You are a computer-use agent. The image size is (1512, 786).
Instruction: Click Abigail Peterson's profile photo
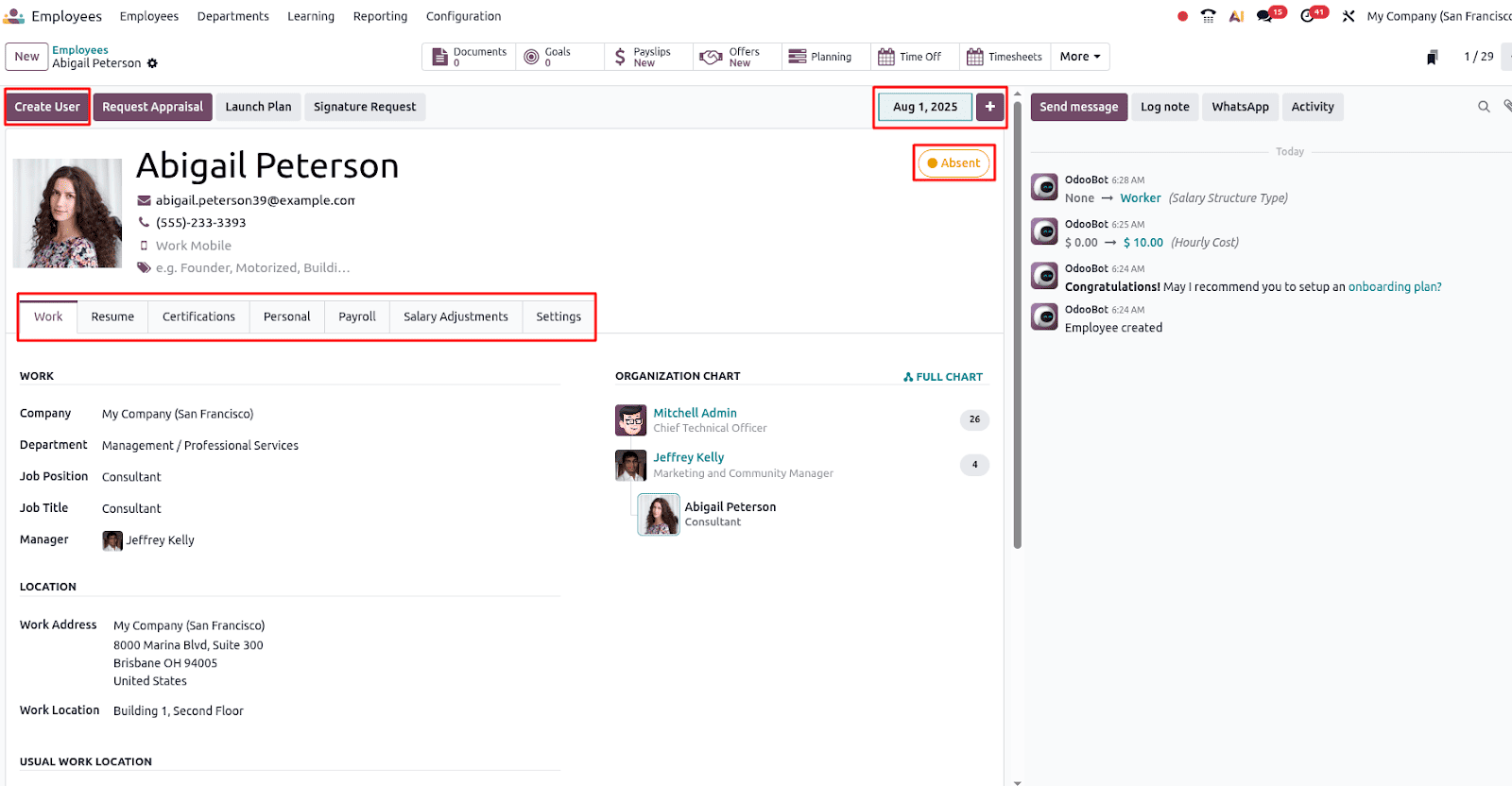coord(67,213)
